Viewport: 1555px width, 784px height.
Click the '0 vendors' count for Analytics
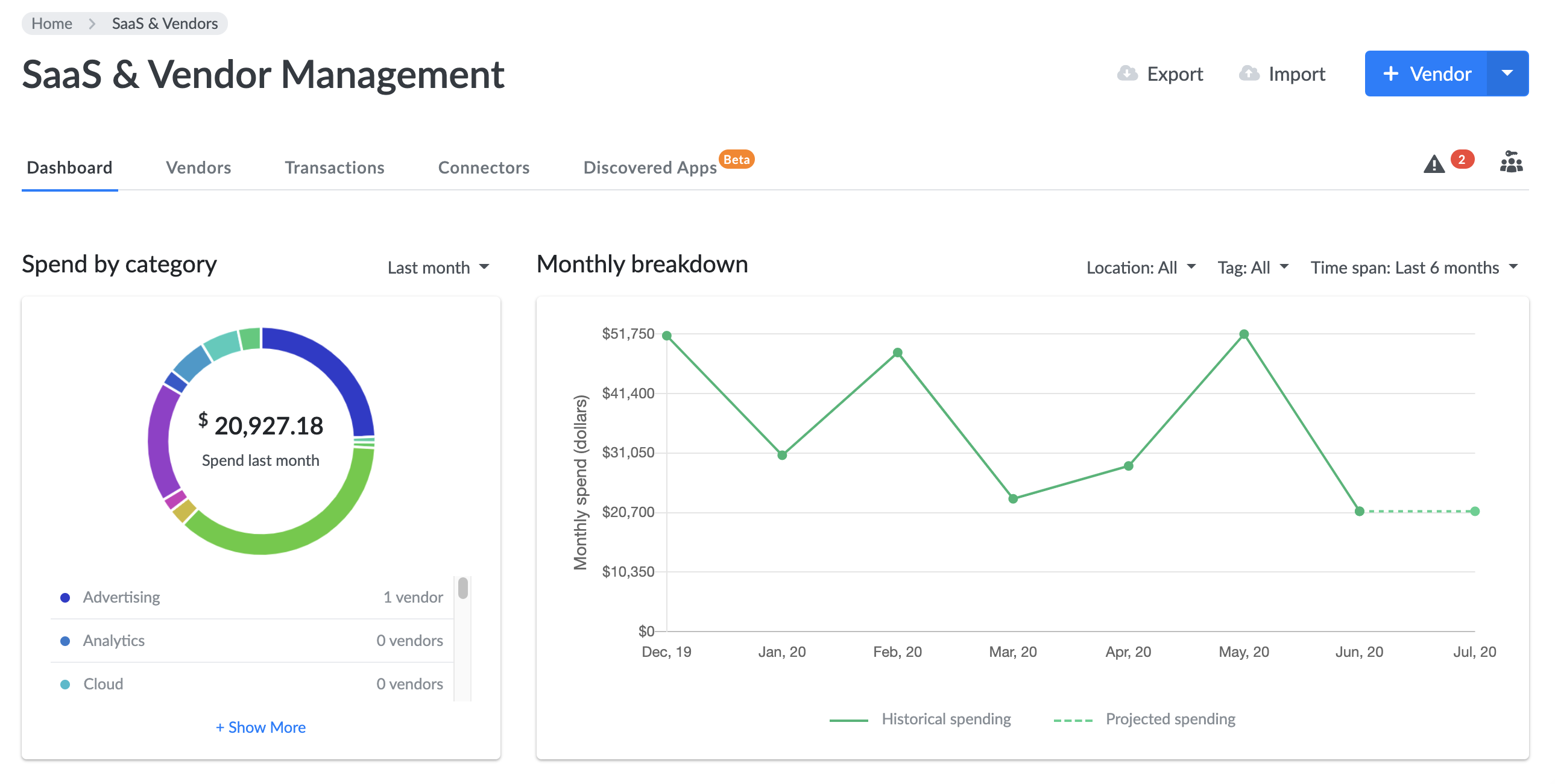(409, 641)
